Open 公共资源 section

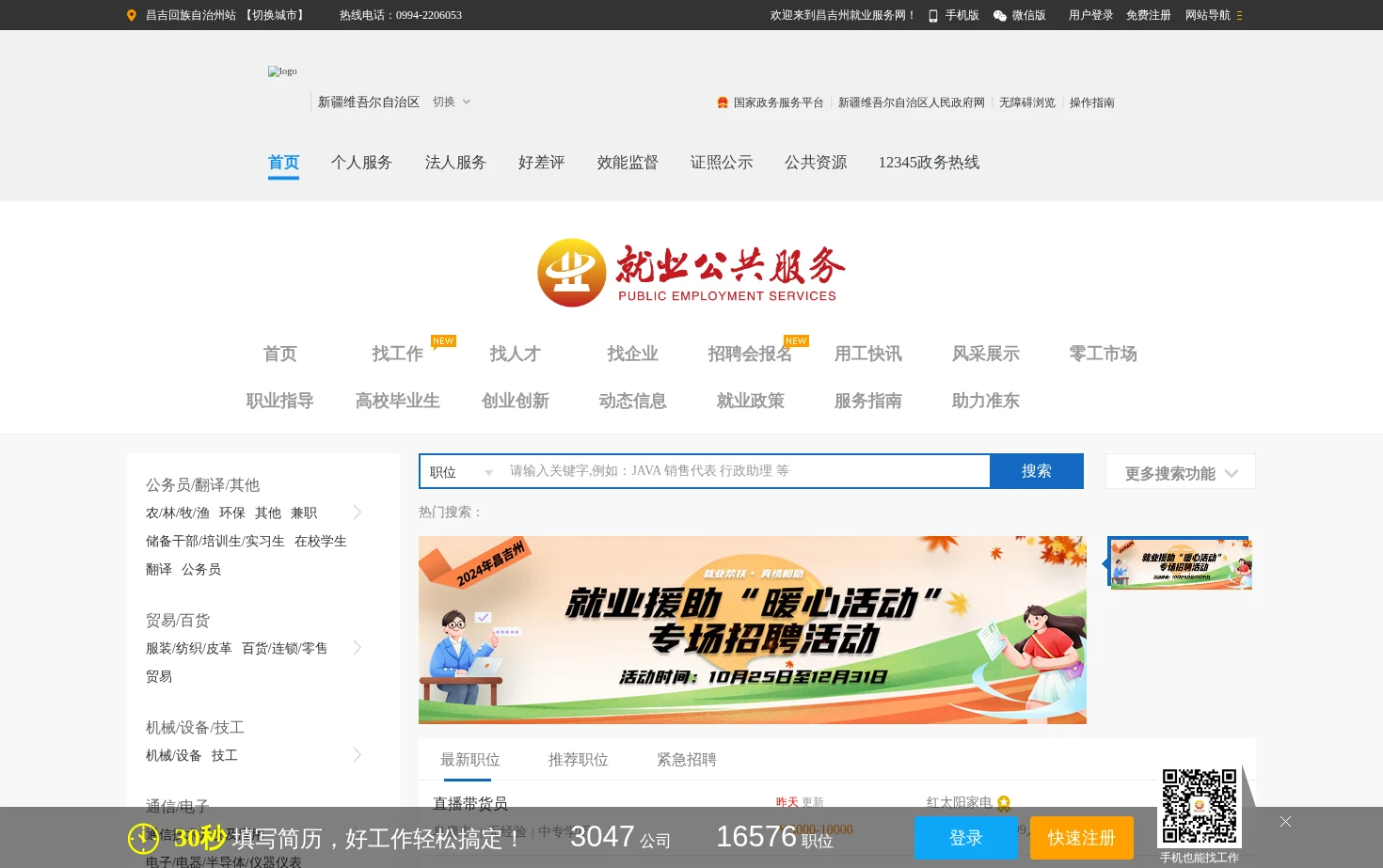(816, 163)
